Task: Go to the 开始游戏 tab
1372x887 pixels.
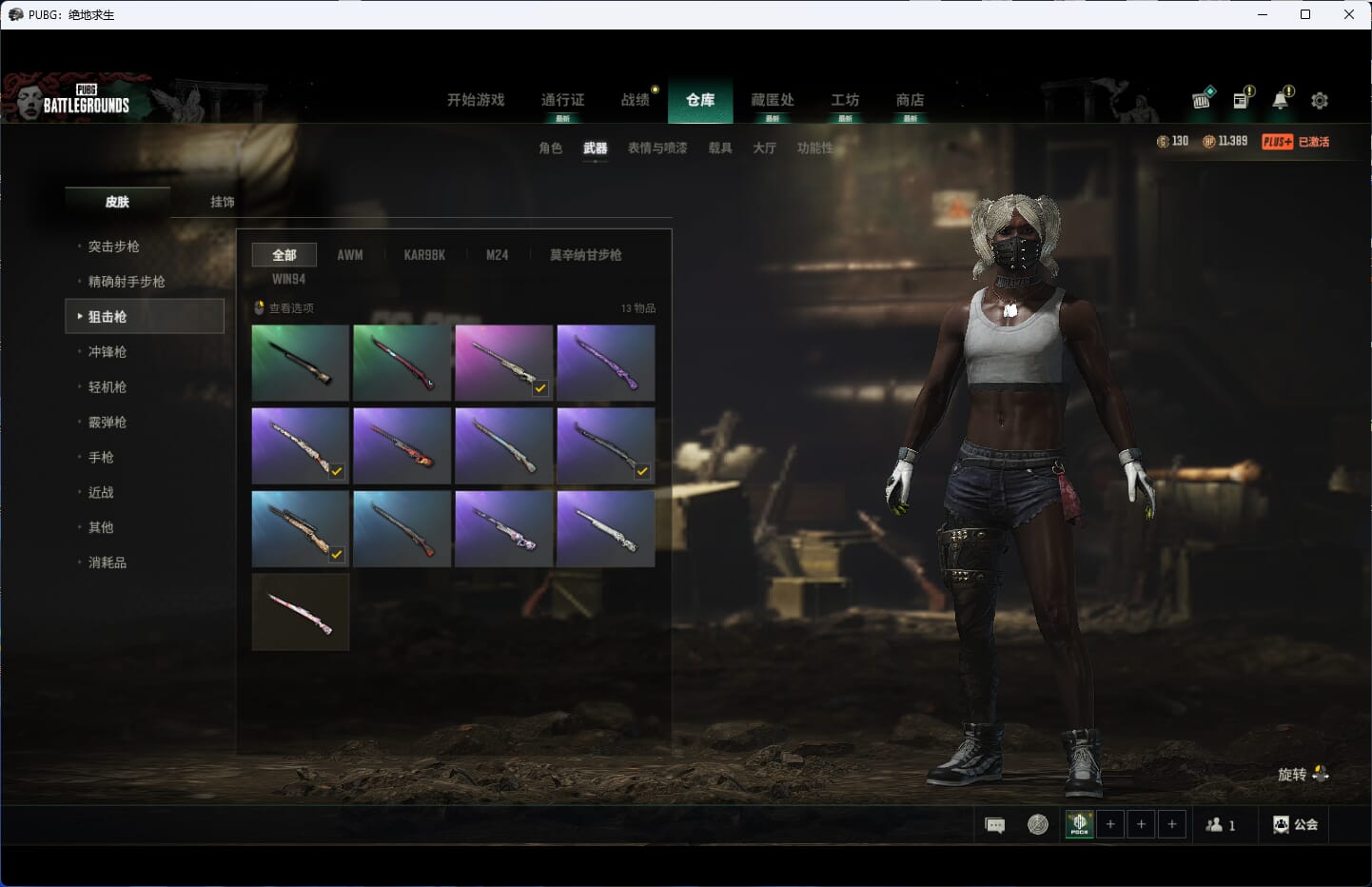Action: click(x=476, y=100)
